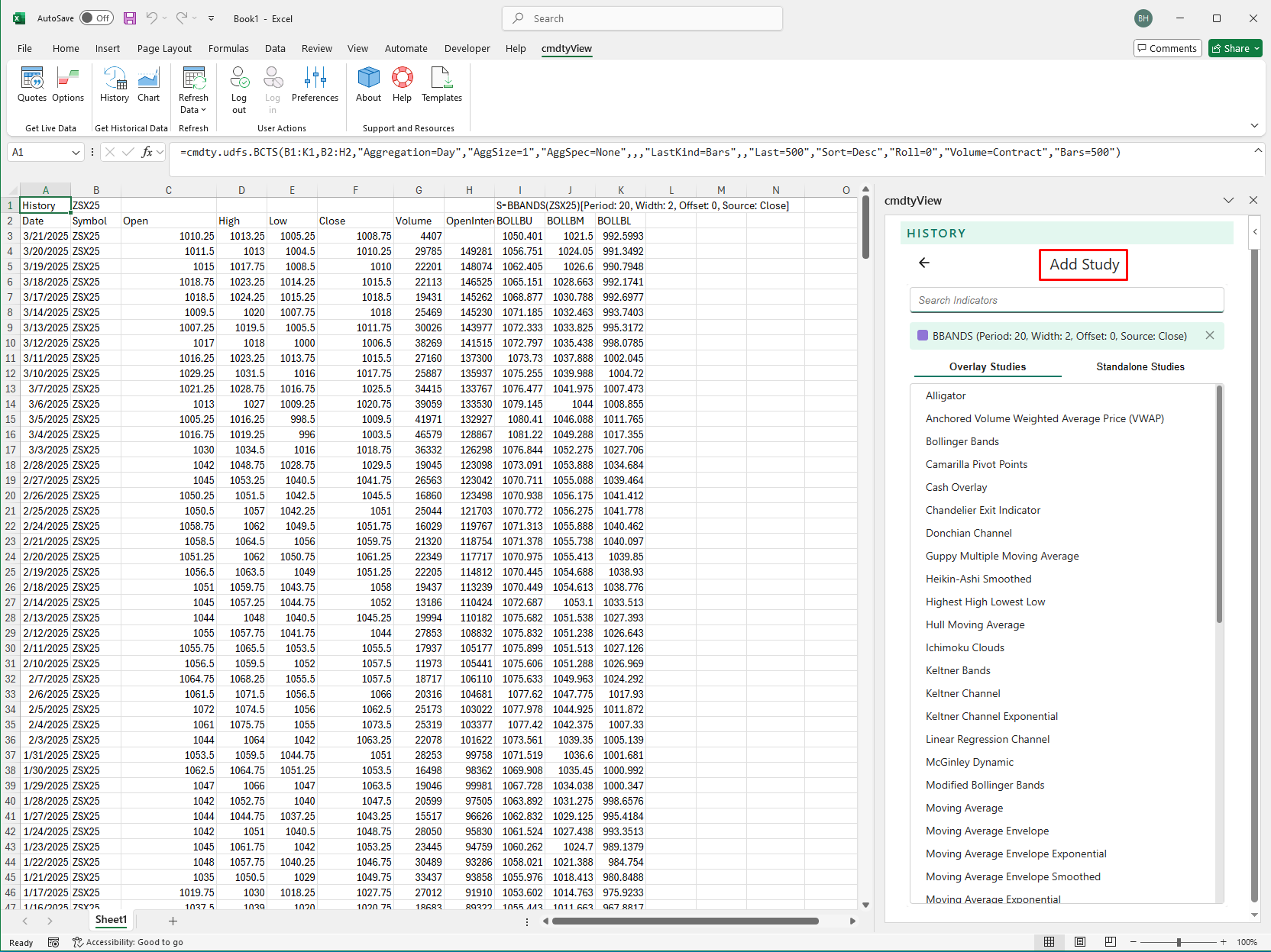Click the Insert Function fx icon
This screenshot has height=952, width=1271.
pyautogui.click(x=147, y=152)
